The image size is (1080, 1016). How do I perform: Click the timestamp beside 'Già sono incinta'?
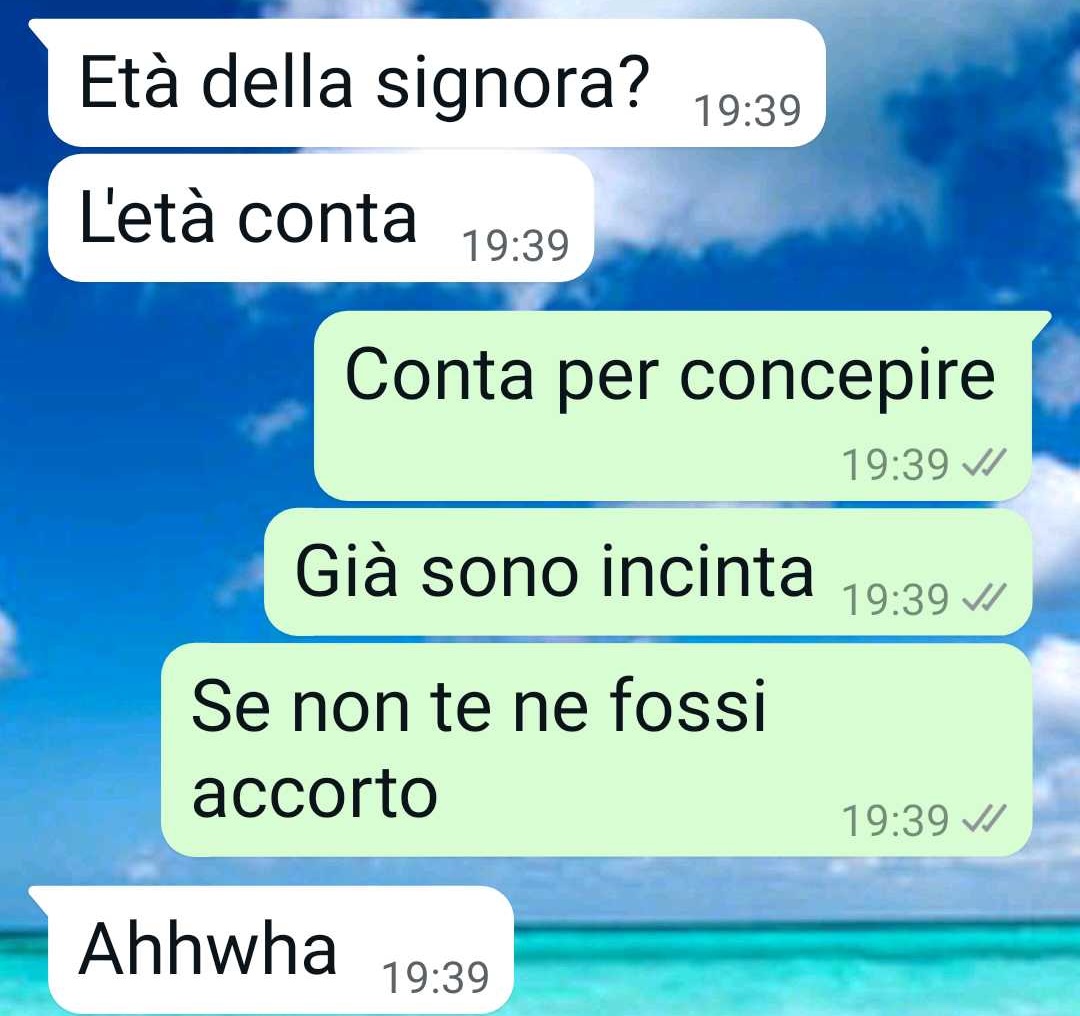click(x=896, y=600)
